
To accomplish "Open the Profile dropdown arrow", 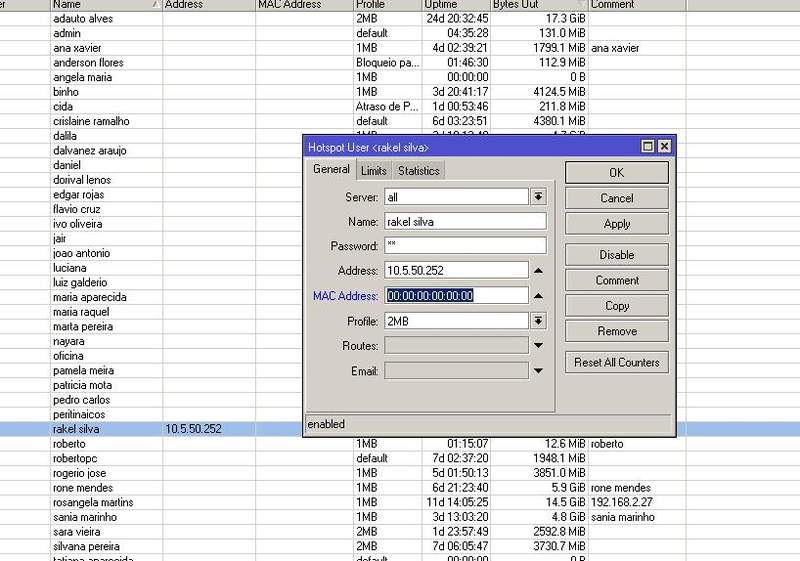I will point(538,321).
